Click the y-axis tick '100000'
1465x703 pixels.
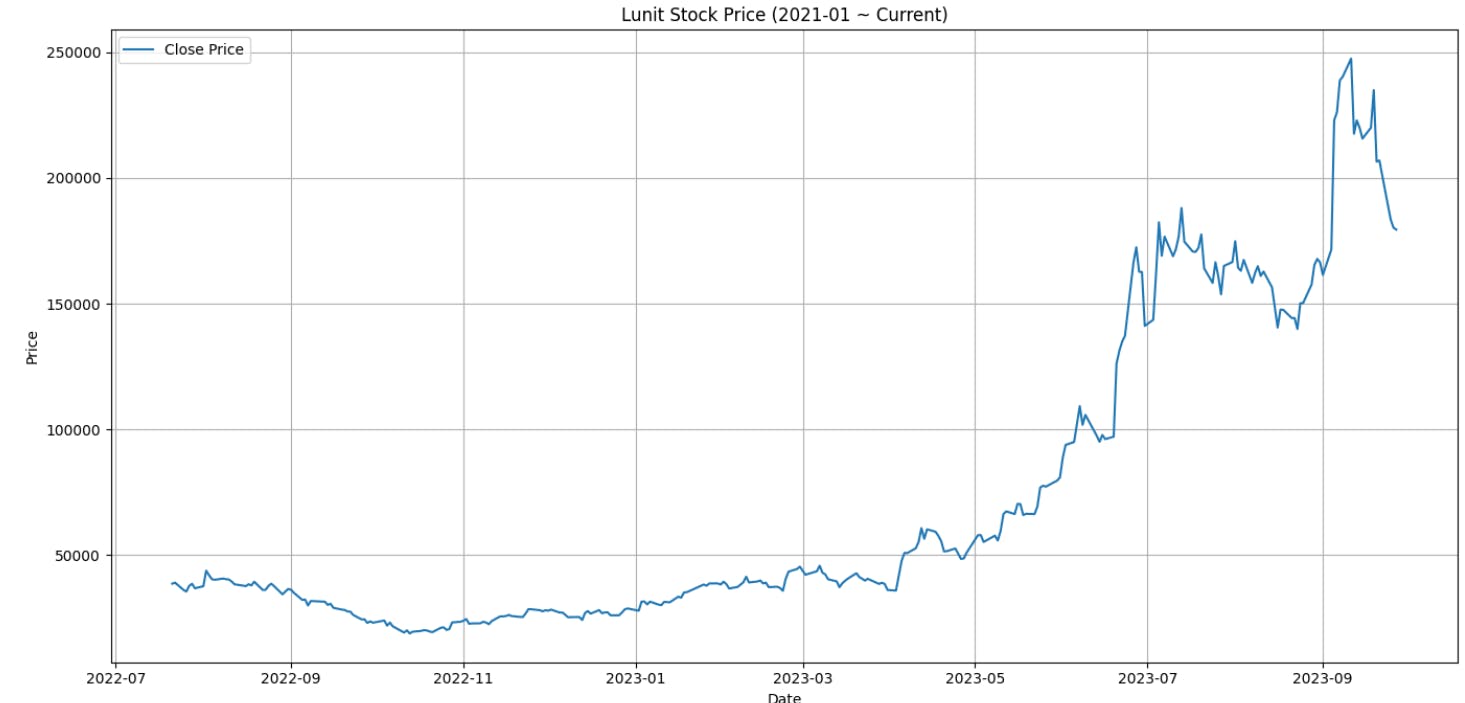(x=73, y=430)
